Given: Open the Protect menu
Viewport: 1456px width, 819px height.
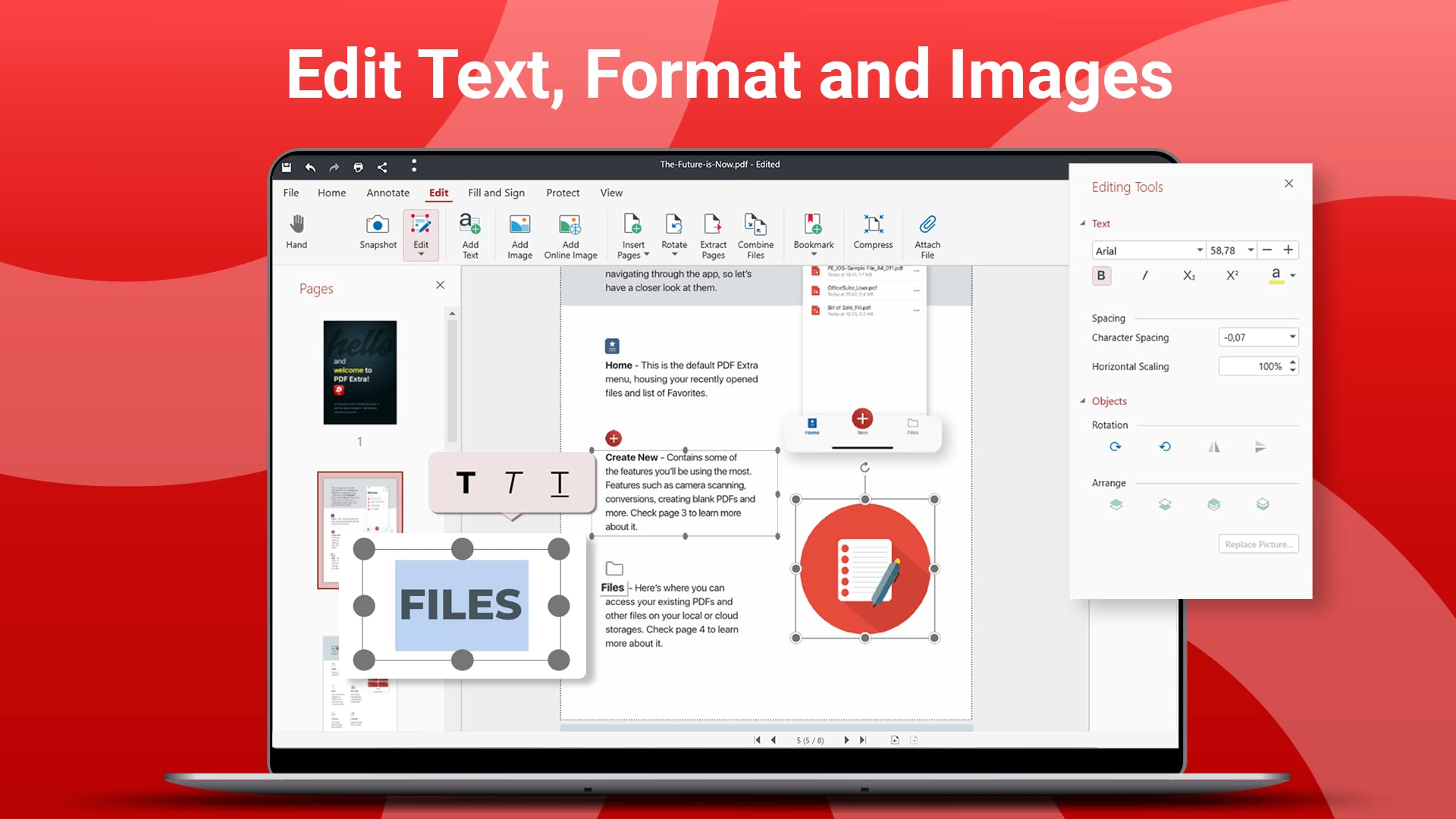Looking at the screenshot, I should coord(563,193).
